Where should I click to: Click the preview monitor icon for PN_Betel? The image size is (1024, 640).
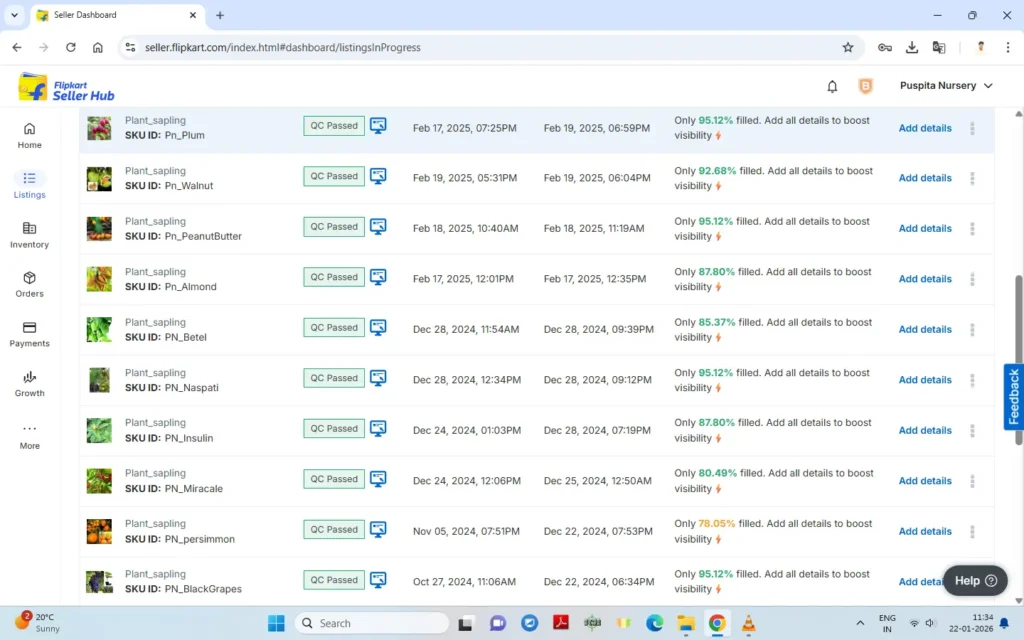(x=378, y=328)
